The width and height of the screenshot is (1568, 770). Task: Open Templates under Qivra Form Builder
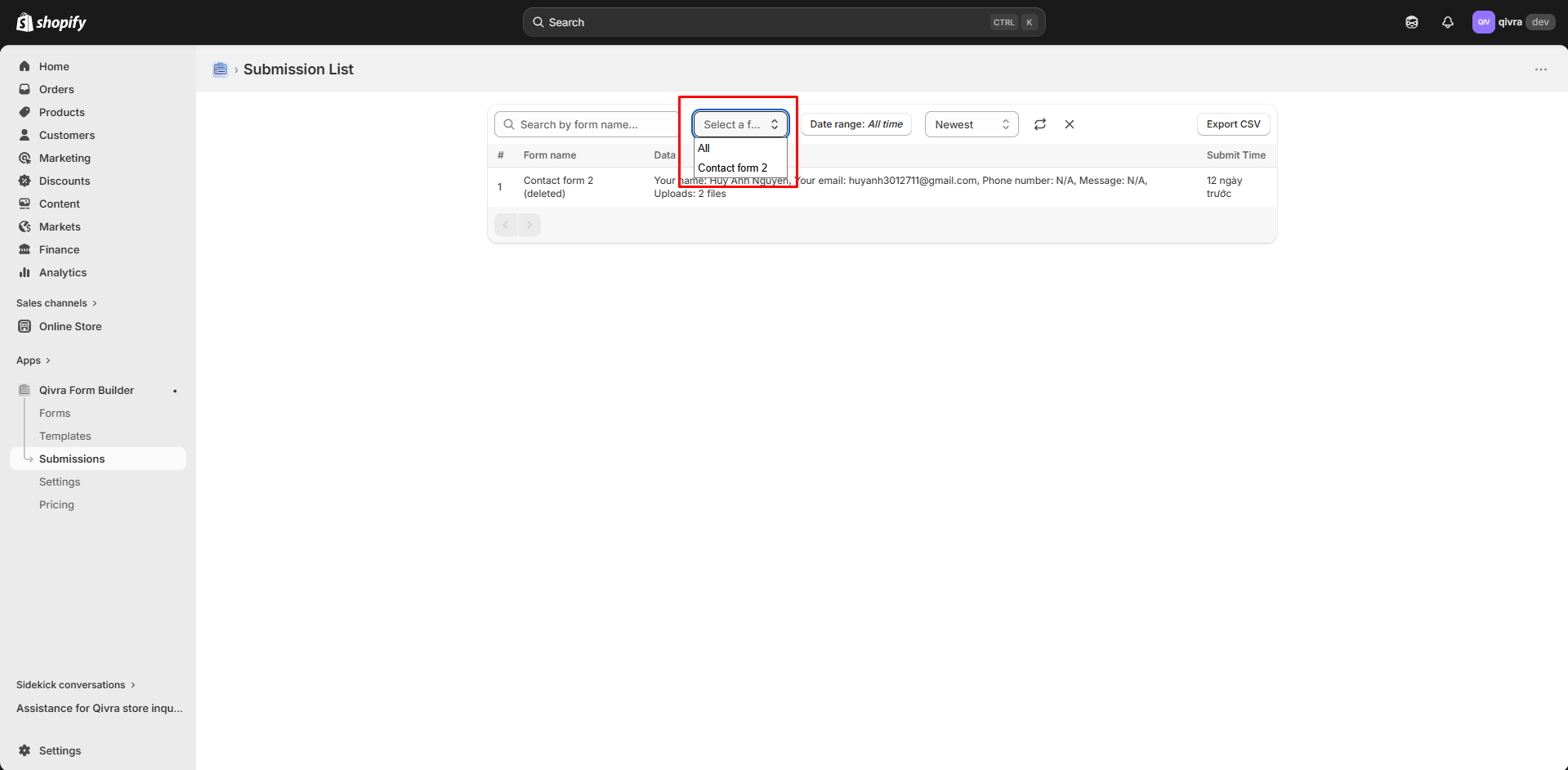tap(65, 436)
